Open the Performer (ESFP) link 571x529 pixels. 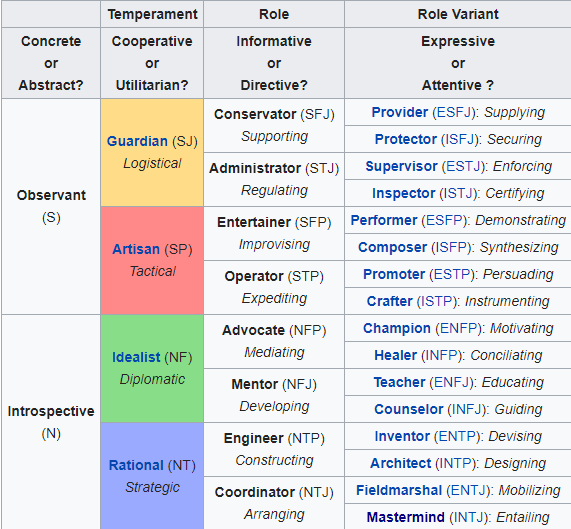[x=408, y=220]
